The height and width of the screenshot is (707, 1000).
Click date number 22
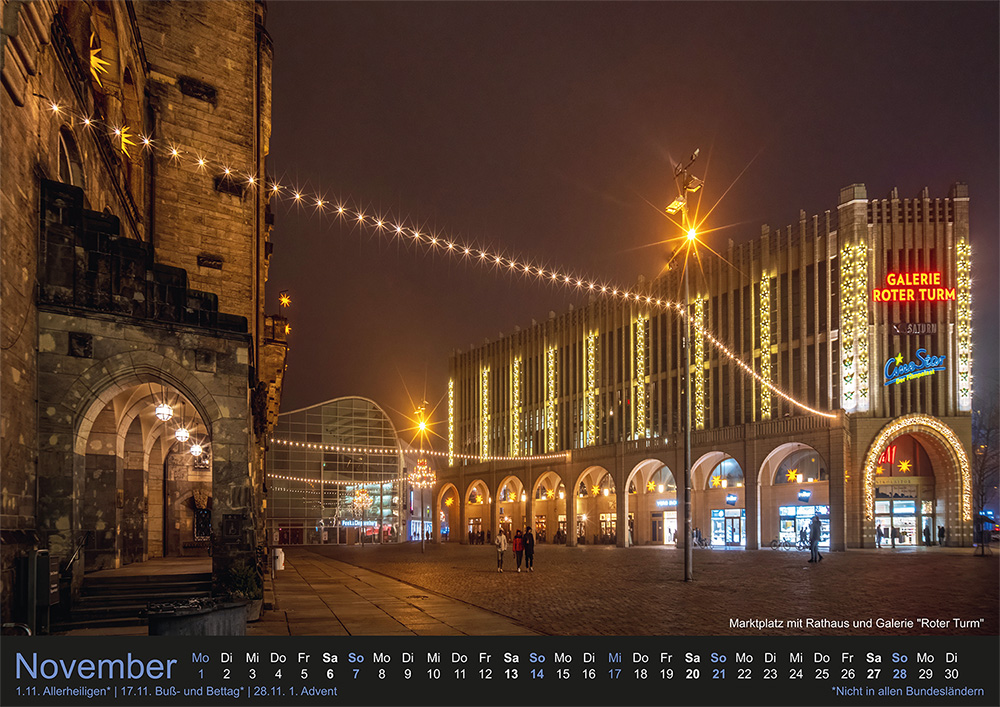point(744,674)
